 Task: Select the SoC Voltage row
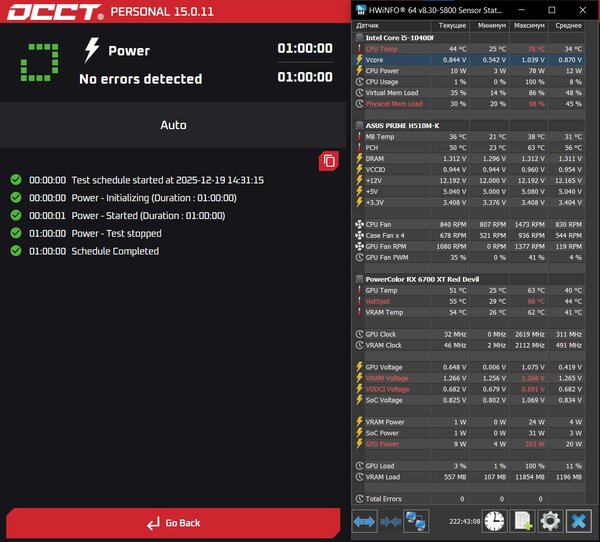469,400
